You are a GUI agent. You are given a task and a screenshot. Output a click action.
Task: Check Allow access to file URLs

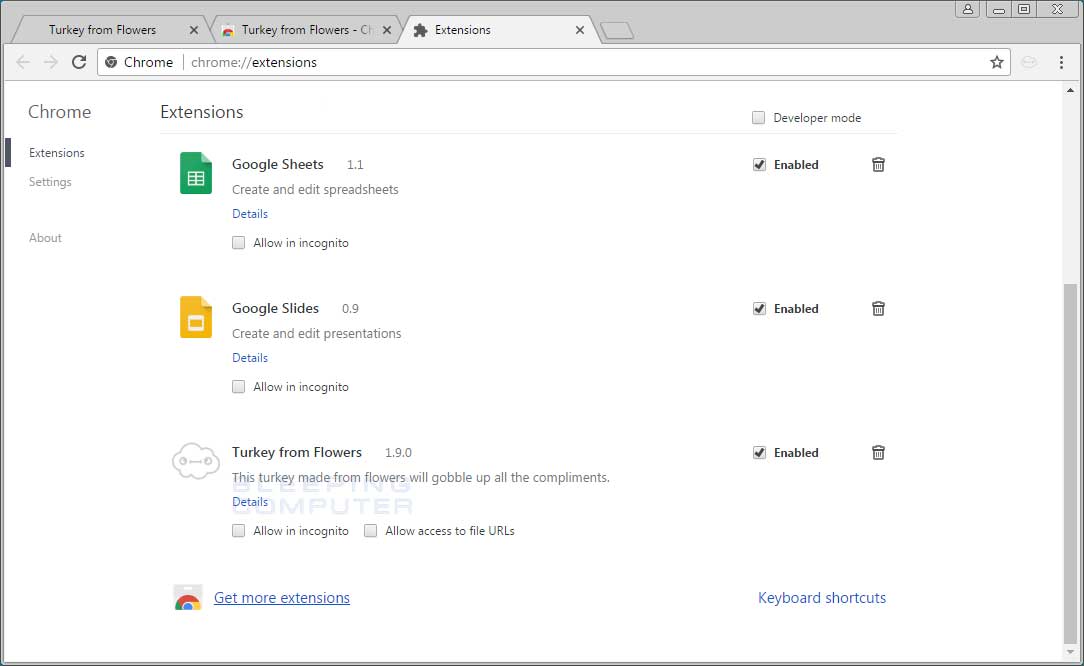[371, 530]
